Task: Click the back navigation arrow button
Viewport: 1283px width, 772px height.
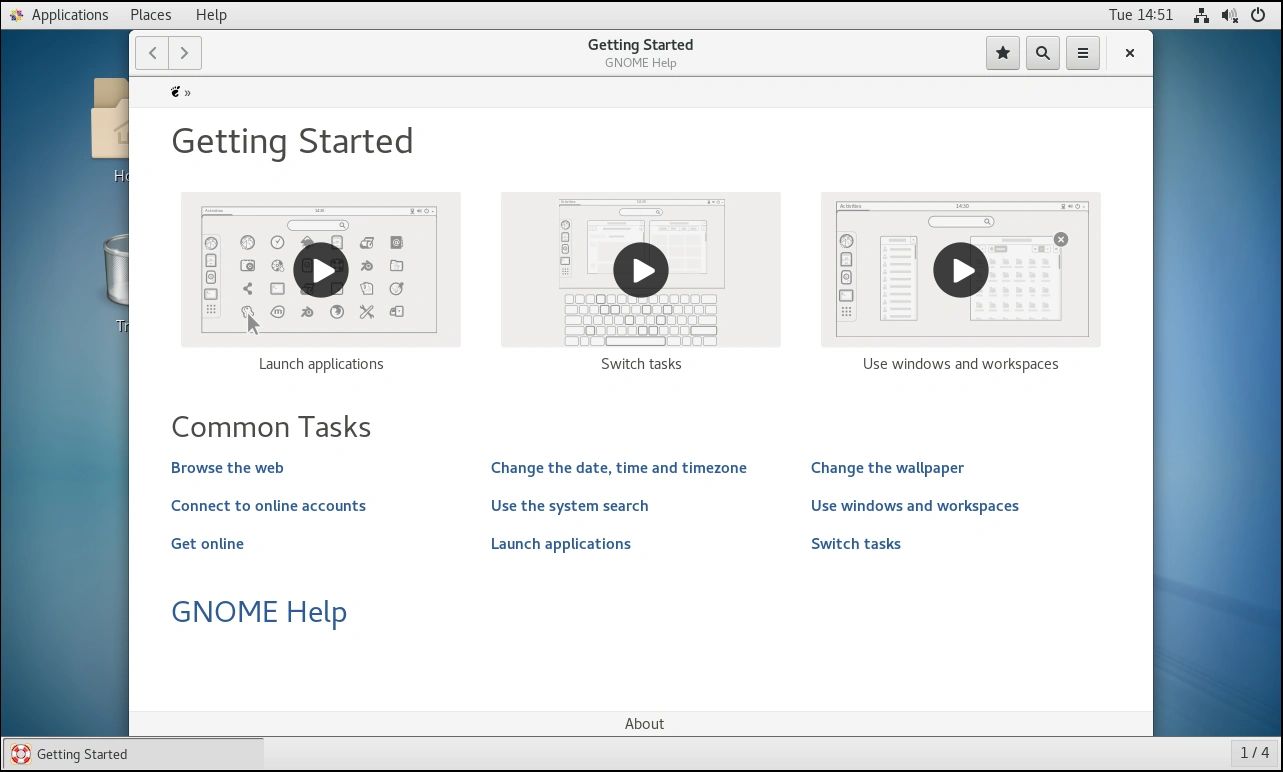Action: (x=152, y=53)
